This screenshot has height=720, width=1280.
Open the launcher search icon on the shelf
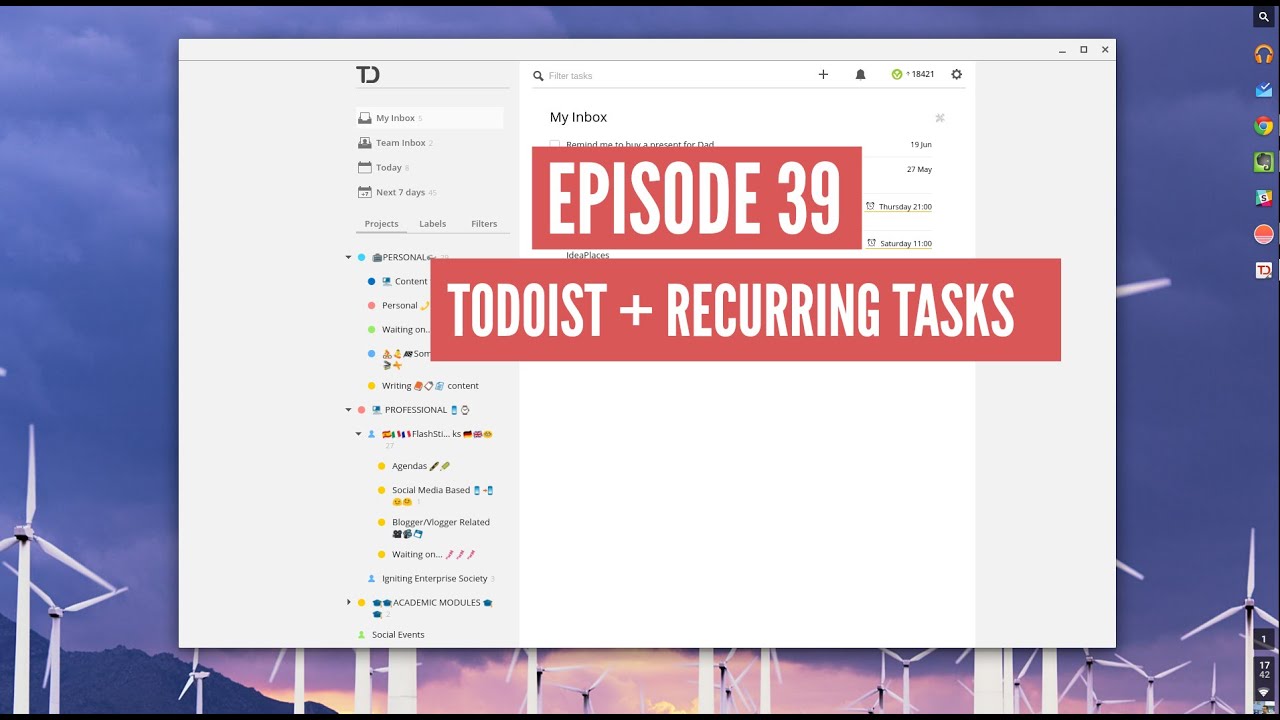pyautogui.click(x=1264, y=17)
